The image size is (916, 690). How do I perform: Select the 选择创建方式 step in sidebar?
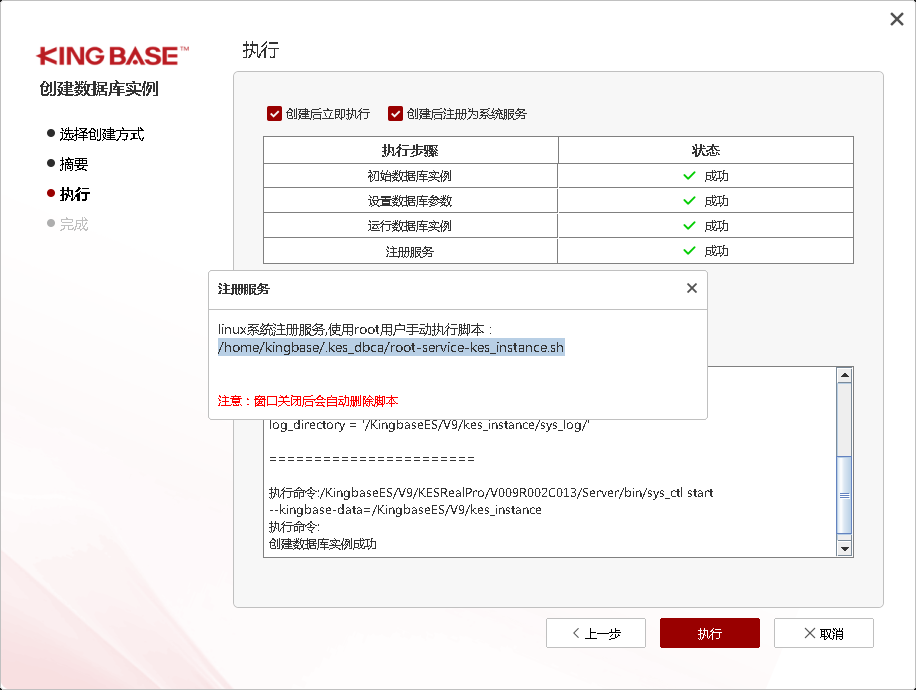101,134
